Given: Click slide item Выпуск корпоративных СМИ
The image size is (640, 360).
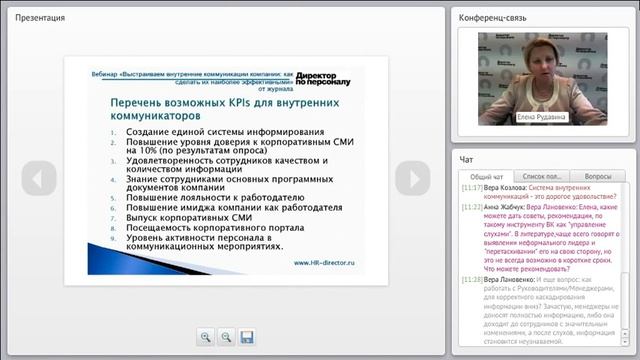Looking at the screenshot, I should point(189,218).
